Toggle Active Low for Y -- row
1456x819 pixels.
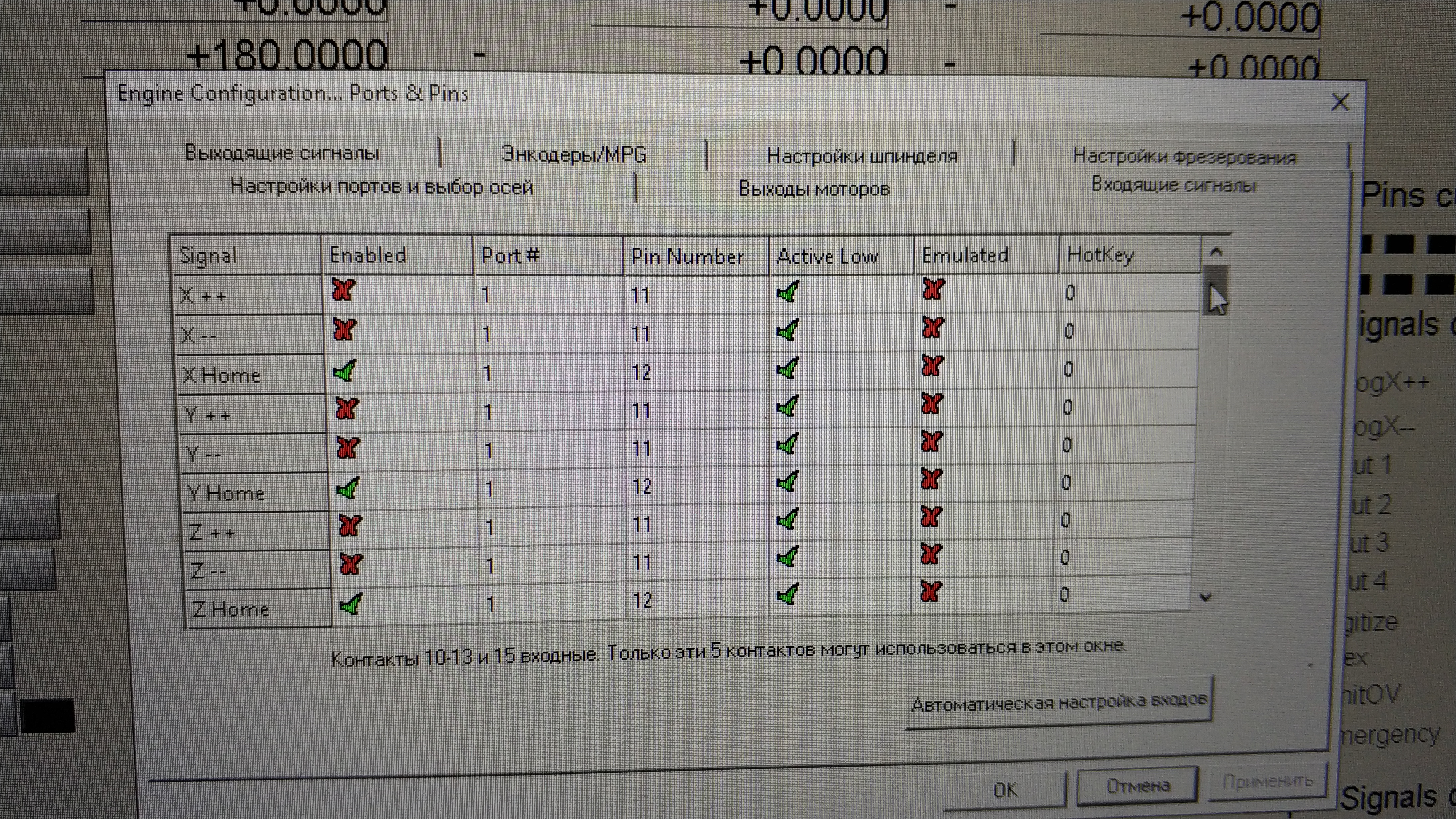pos(787,444)
